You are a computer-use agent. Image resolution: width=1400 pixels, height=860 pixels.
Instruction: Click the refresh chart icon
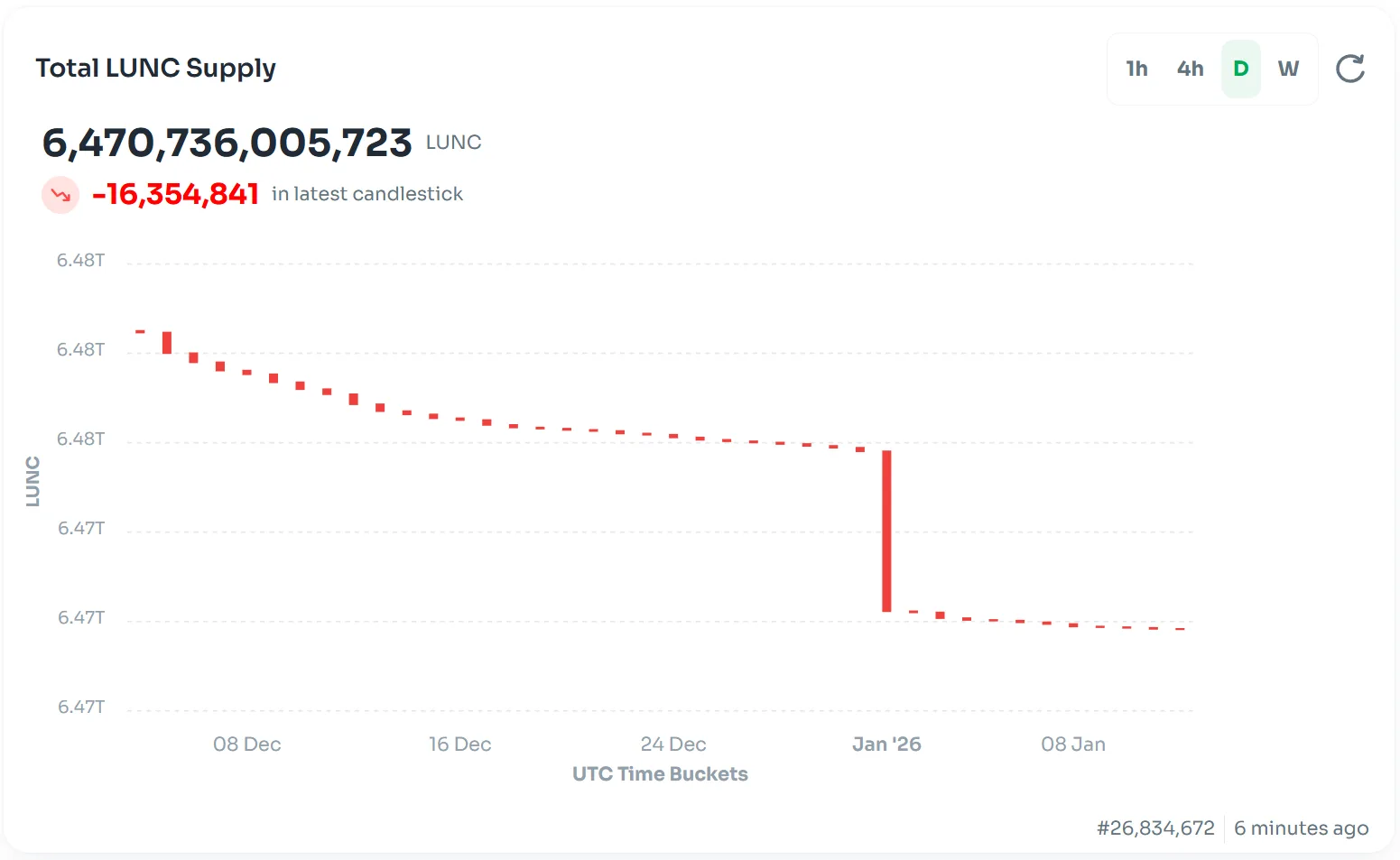click(1349, 69)
